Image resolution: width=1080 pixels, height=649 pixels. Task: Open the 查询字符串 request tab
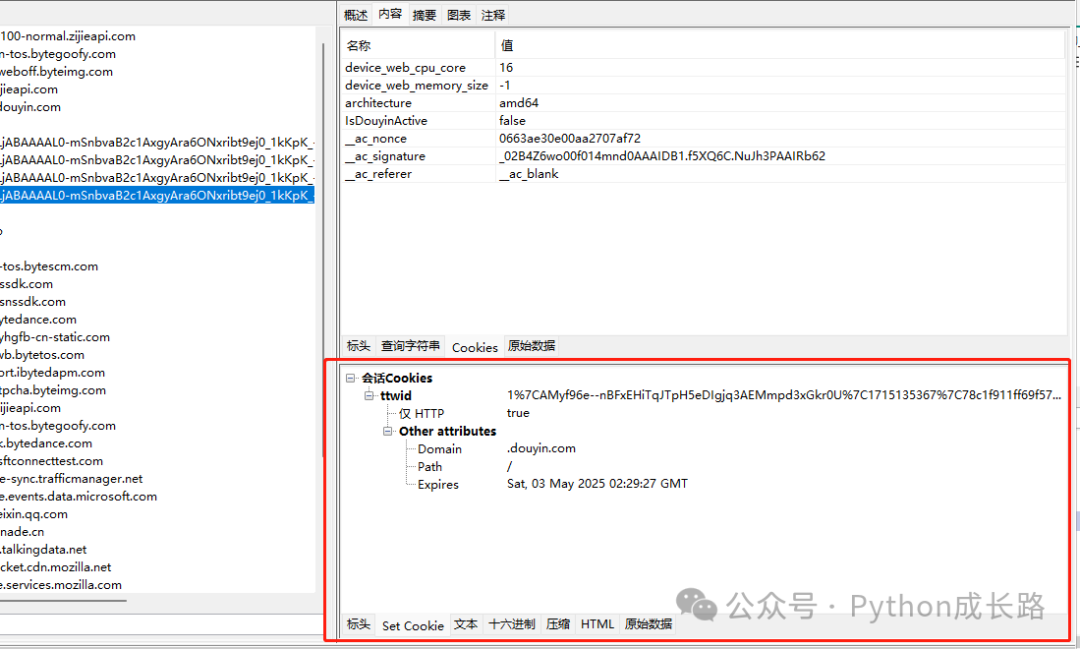click(x=411, y=346)
